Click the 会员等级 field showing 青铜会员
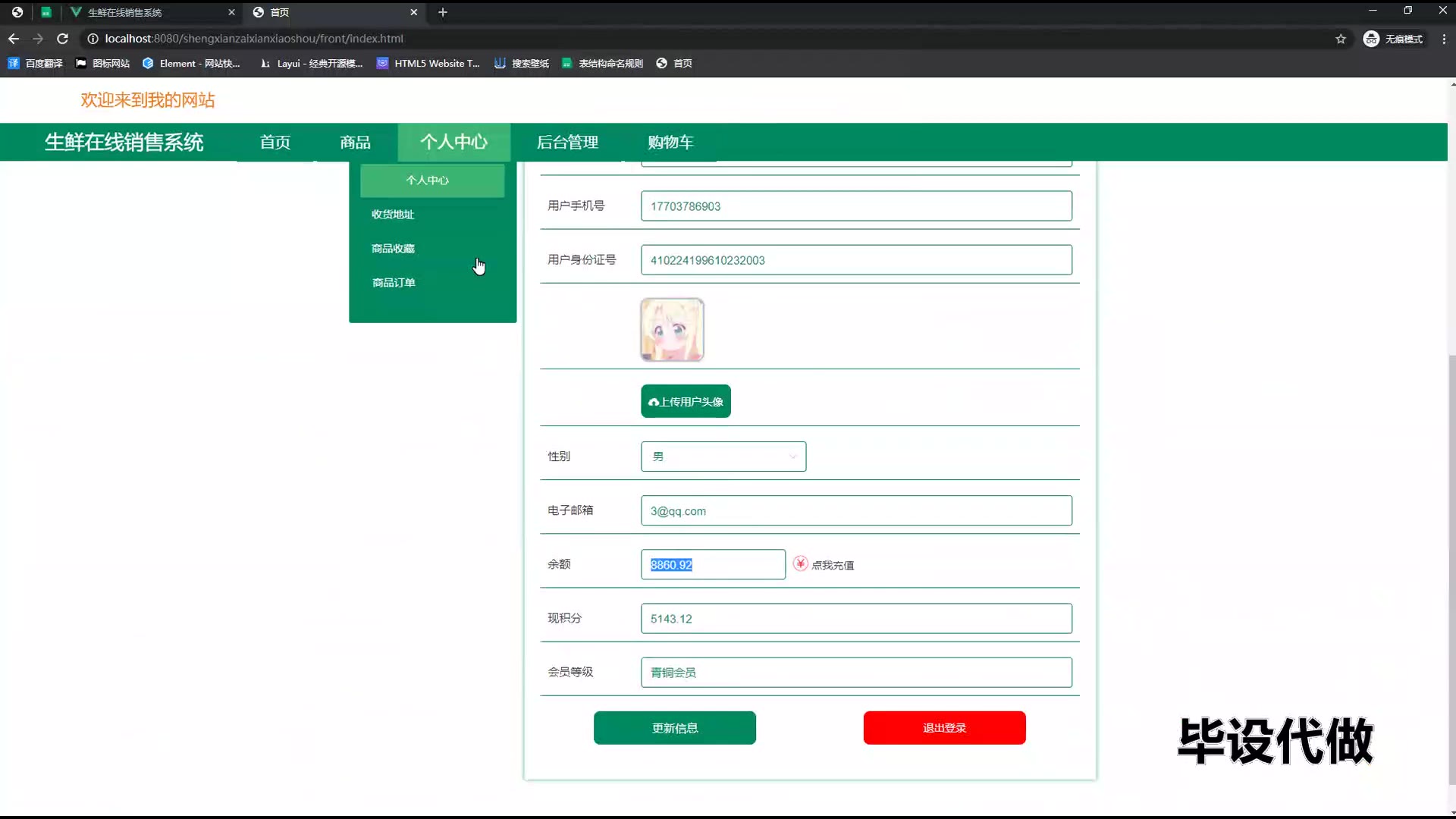The image size is (1456, 819). [856, 673]
